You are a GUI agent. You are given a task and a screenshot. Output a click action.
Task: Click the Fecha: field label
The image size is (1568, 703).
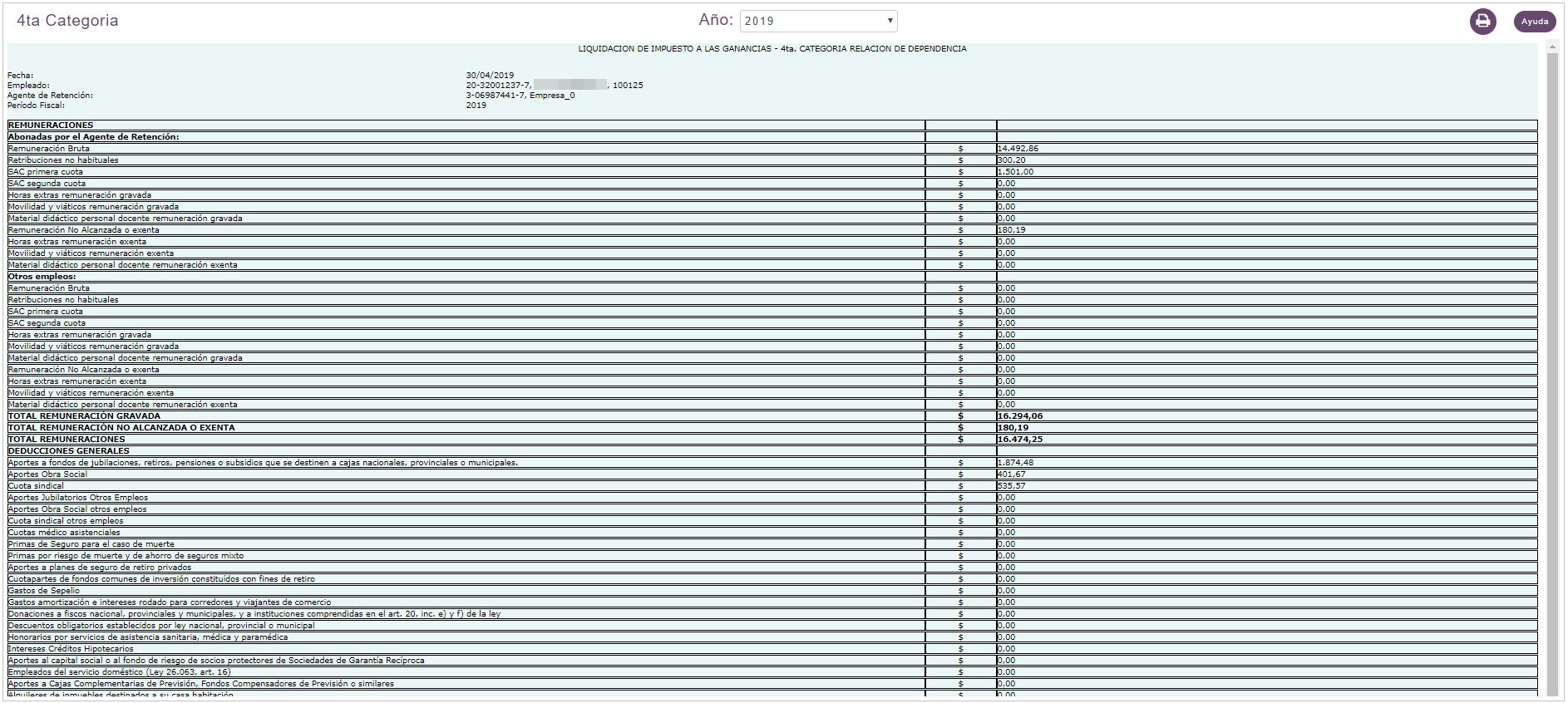(x=20, y=76)
